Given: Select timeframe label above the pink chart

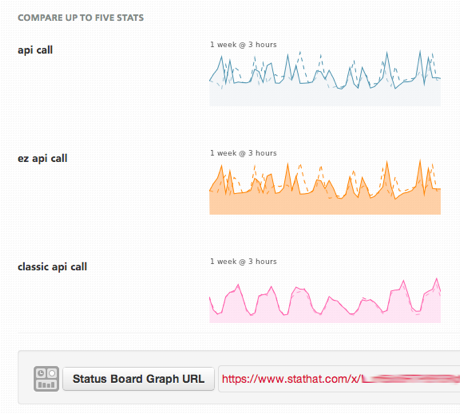Looking at the screenshot, I should pos(243,261).
